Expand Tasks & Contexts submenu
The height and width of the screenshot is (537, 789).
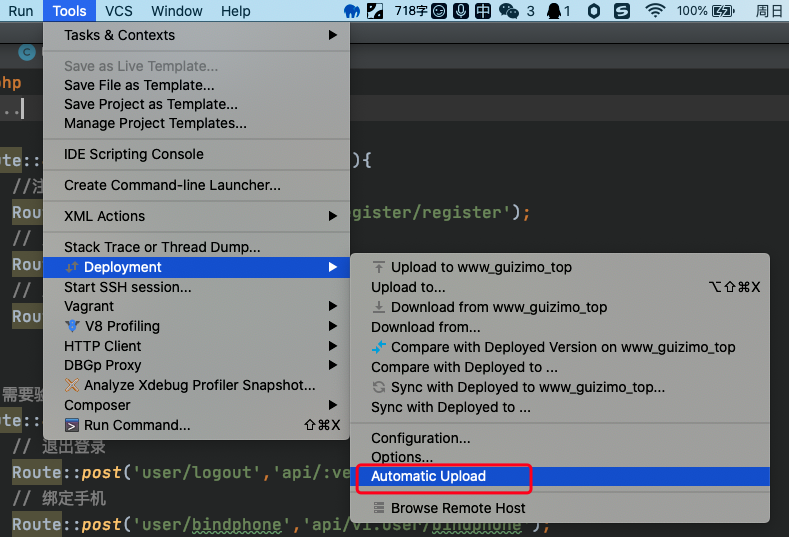pyautogui.click(x=197, y=35)
